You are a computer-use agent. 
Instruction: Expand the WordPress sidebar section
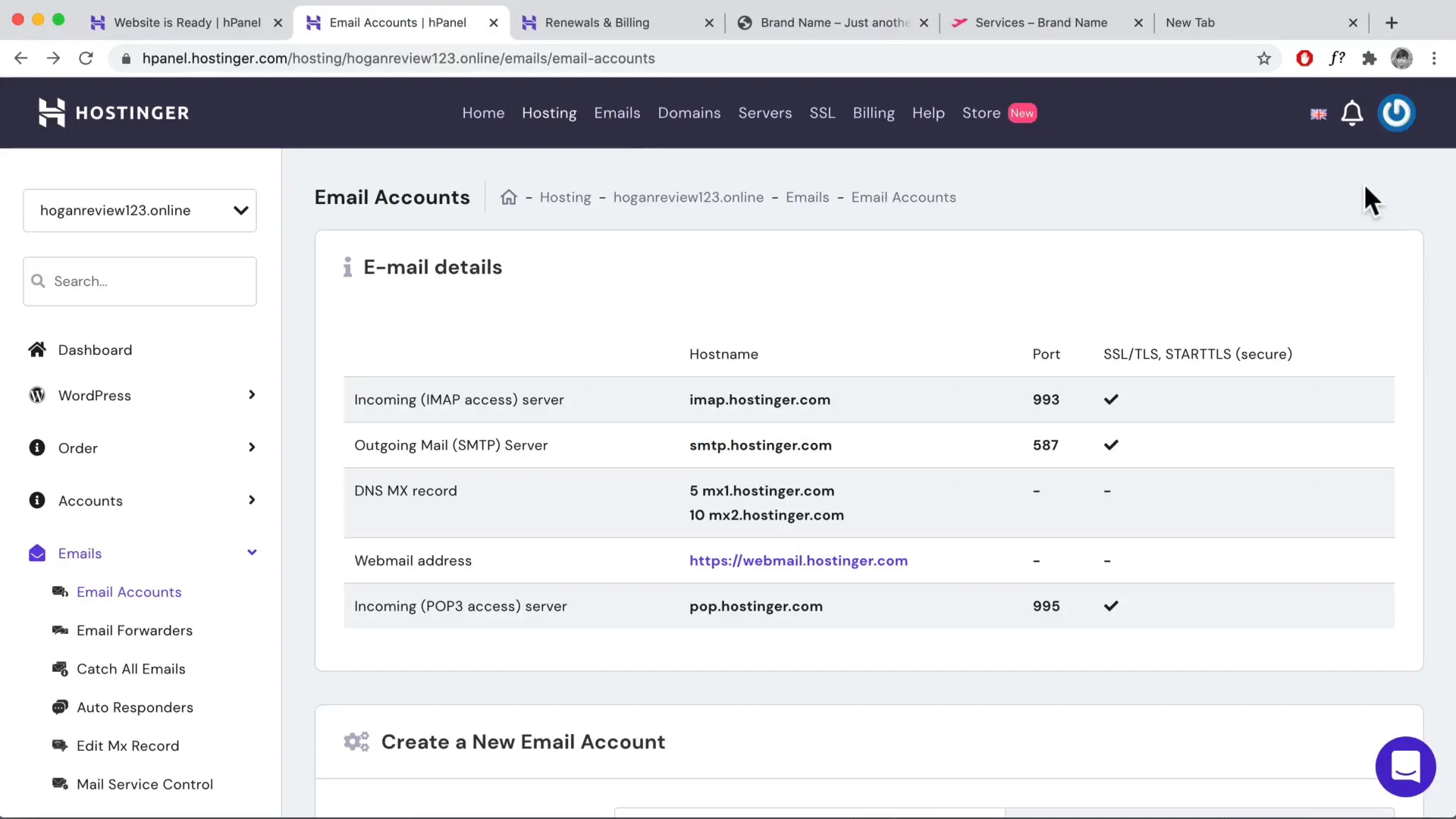(252, 395)
